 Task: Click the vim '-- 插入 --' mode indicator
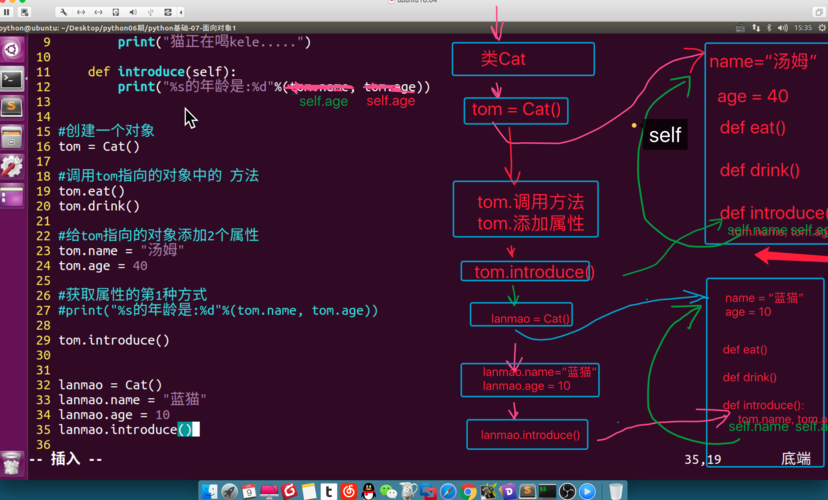click(66, 459)
